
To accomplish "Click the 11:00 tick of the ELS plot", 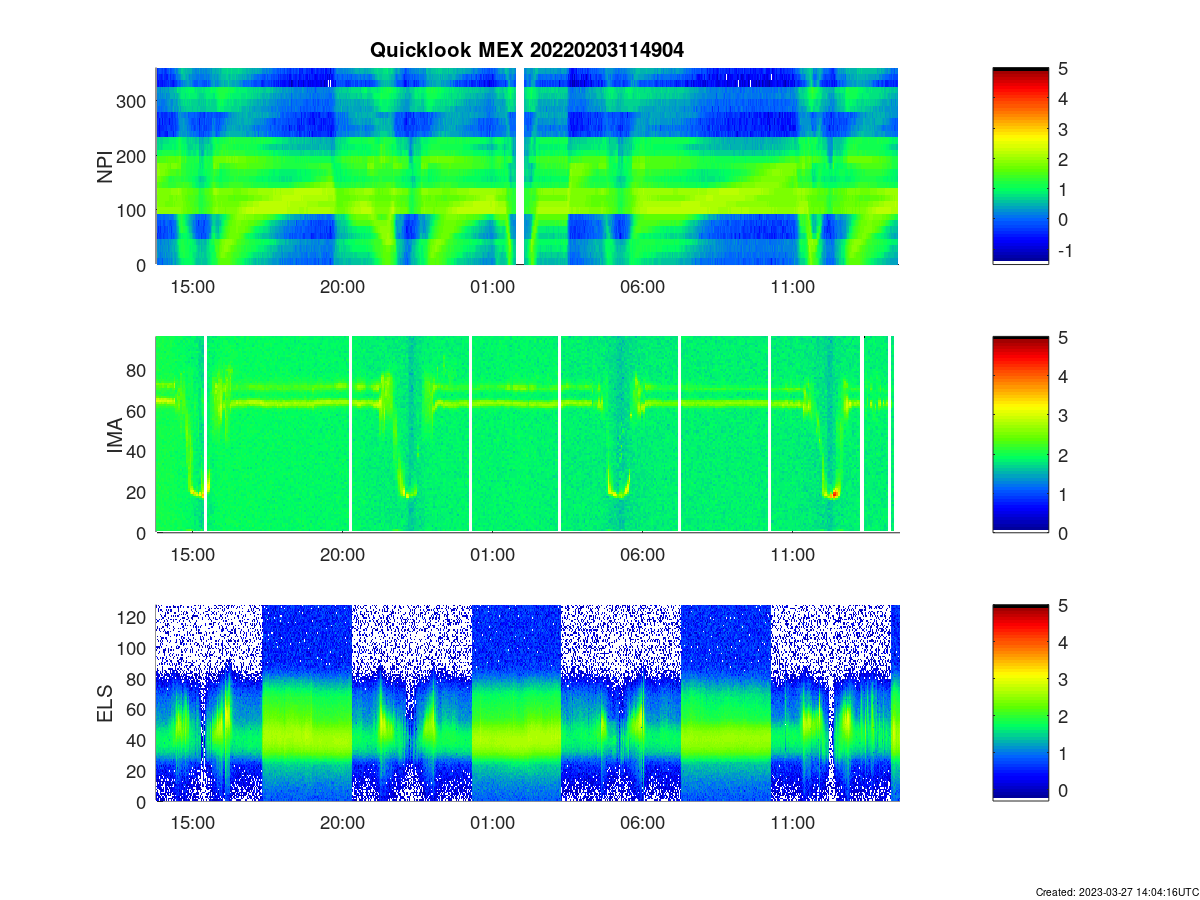I will click(792, 823).
